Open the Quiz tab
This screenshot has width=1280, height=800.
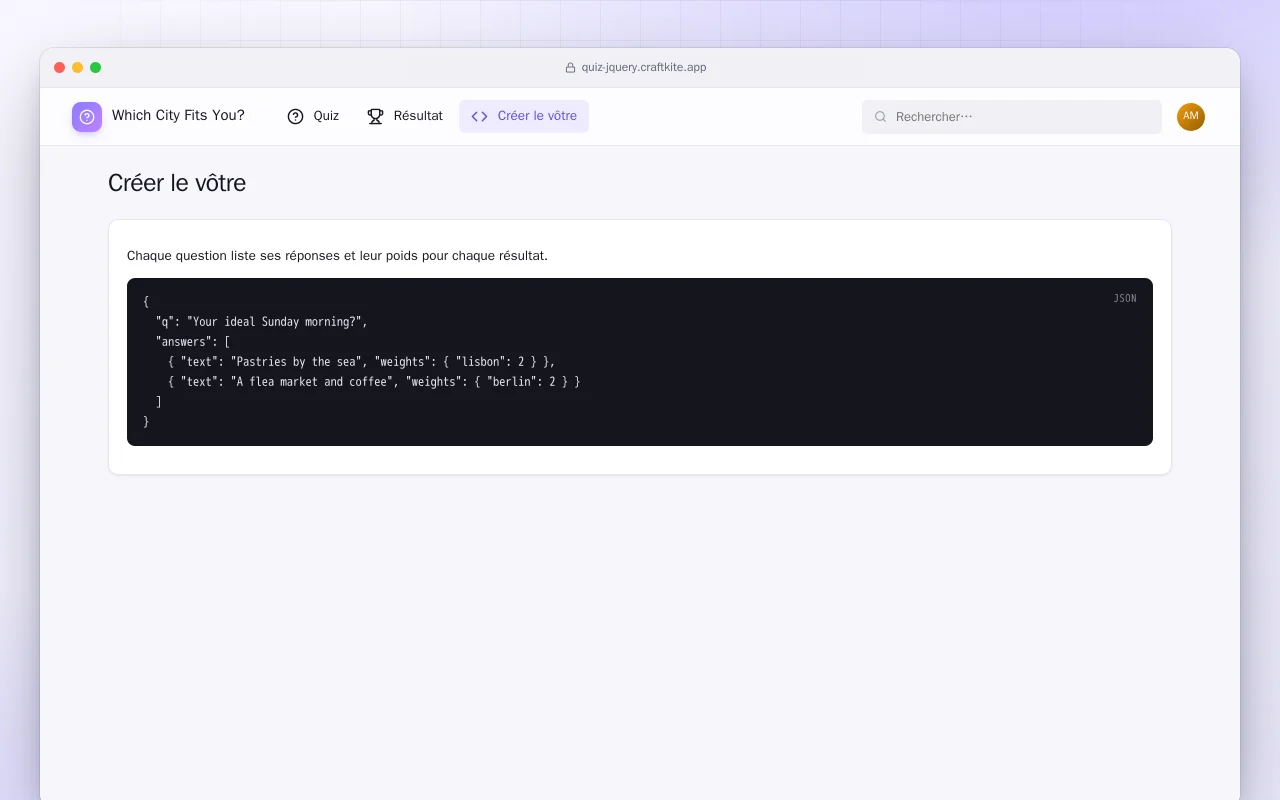(x=313, y=116)
